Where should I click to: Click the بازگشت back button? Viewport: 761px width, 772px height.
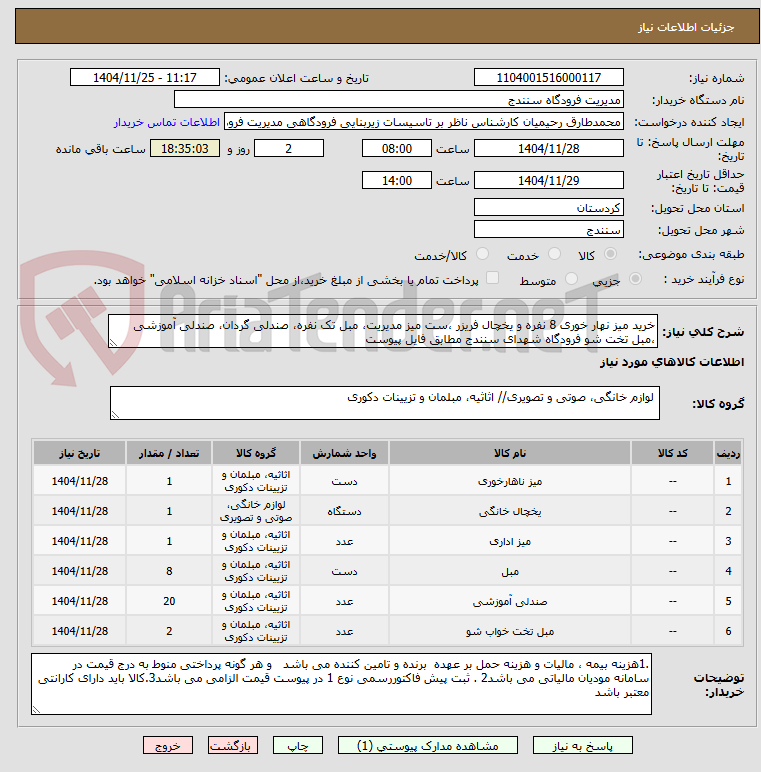[x=232, y=746]
